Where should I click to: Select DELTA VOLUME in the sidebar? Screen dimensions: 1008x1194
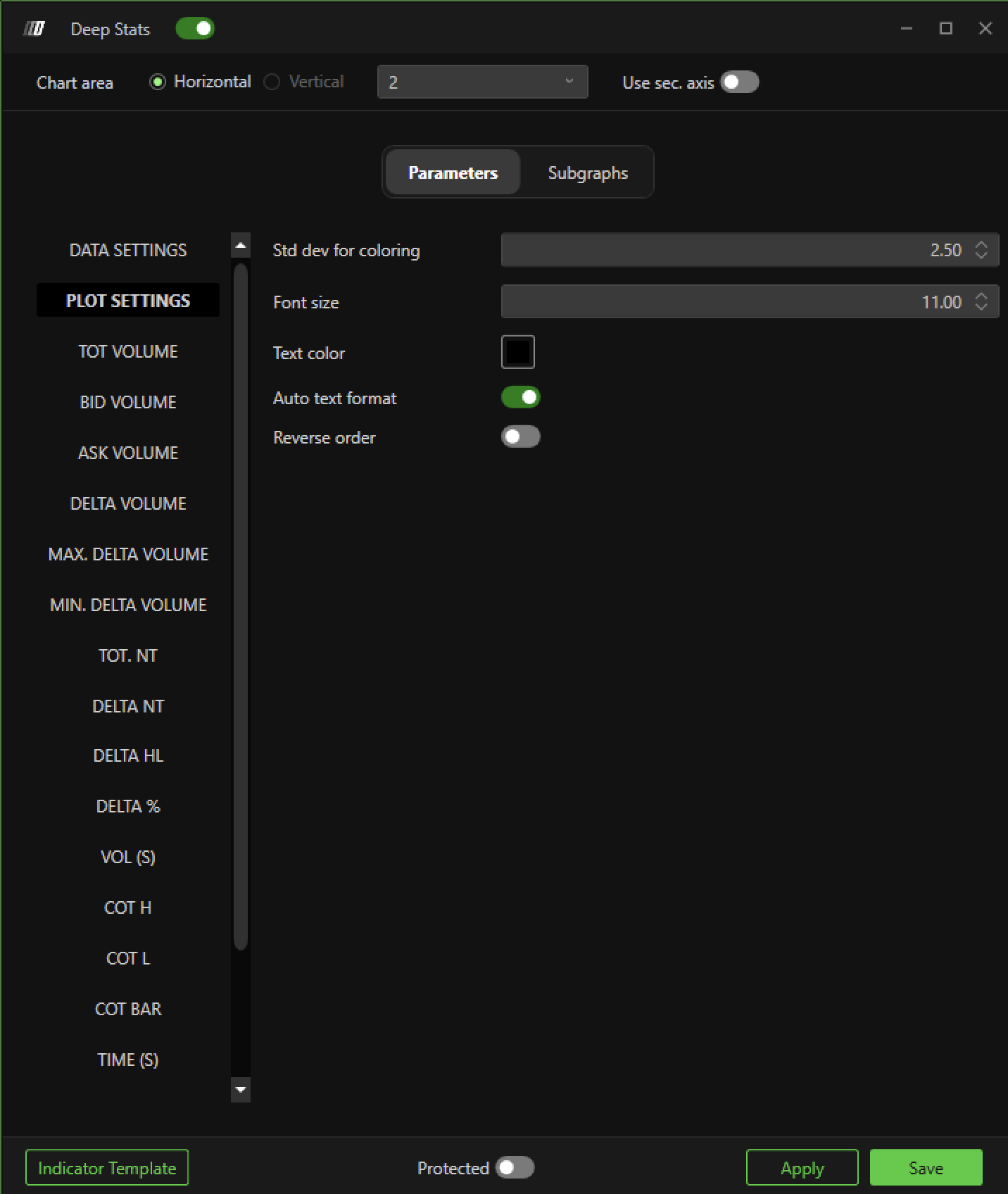coord(128,503)
